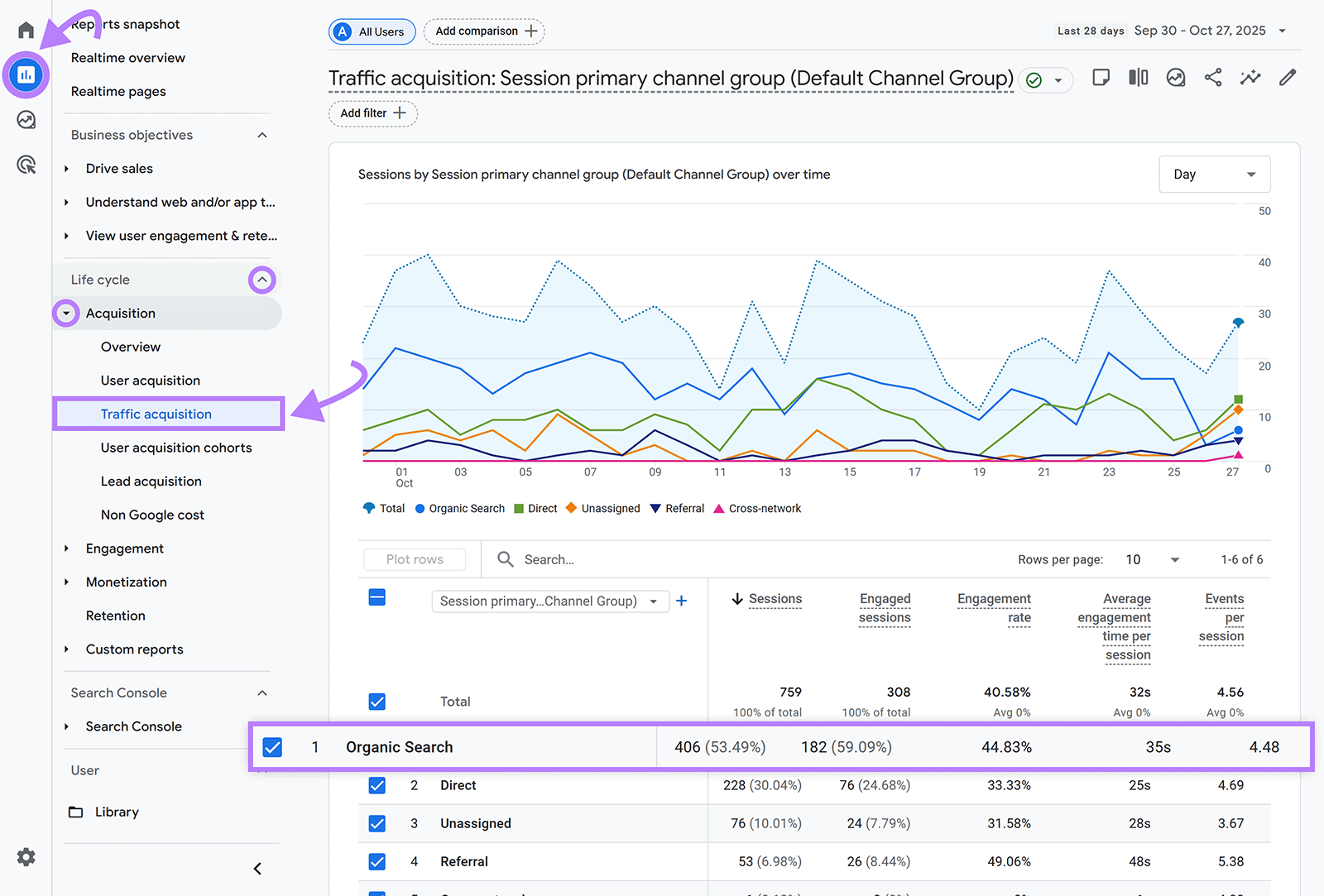The image size is (1324, 896).
Task: Uncheck the Organic Search table row
Action: point(272,746)
